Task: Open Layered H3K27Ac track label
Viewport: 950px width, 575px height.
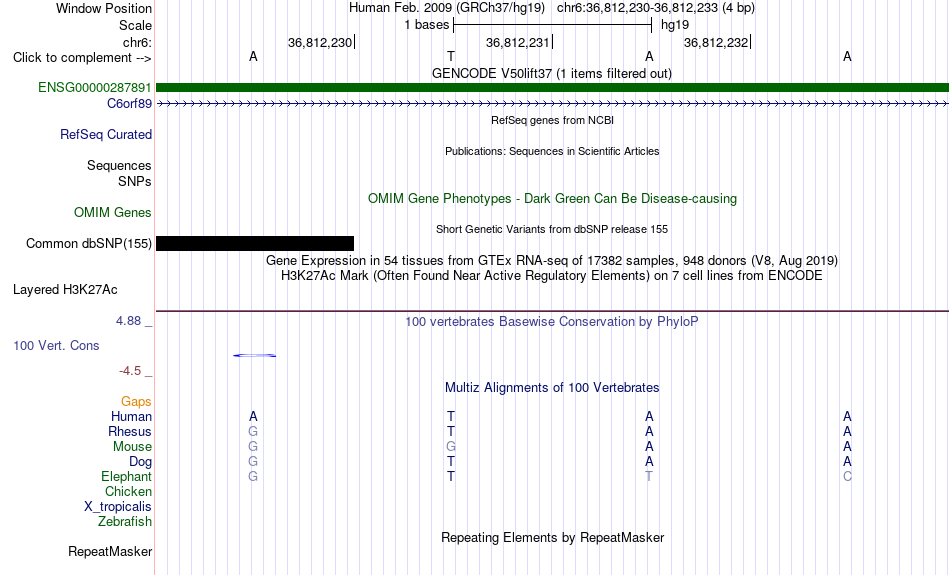Action: tap(65, 290)
